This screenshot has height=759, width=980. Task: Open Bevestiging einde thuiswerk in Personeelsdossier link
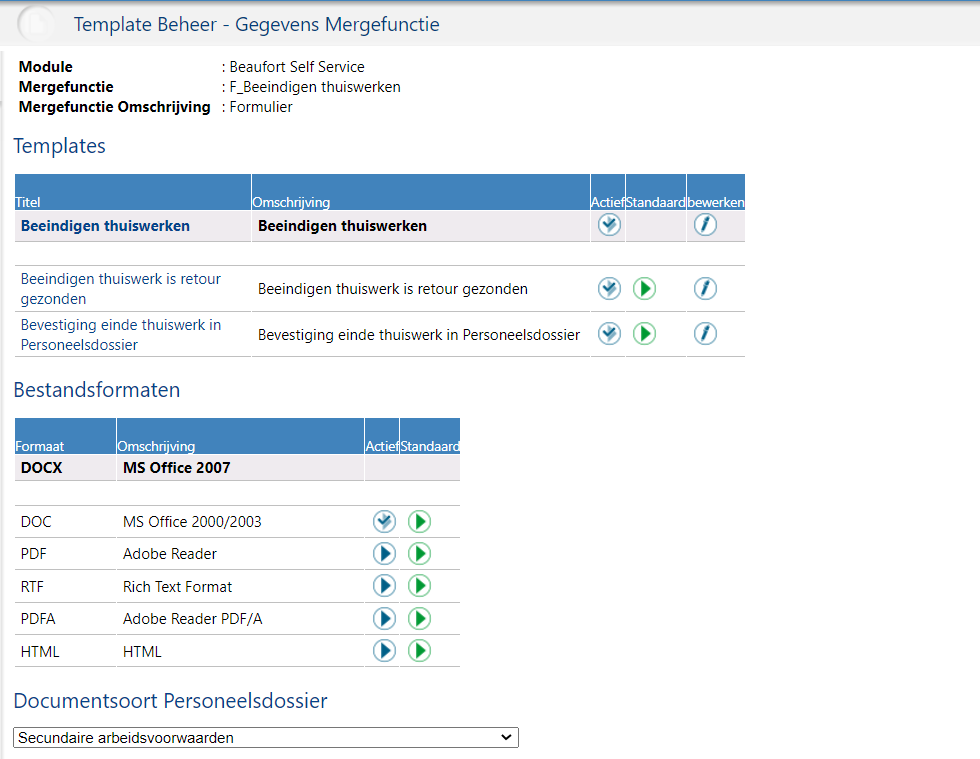(x=121, y=334)
